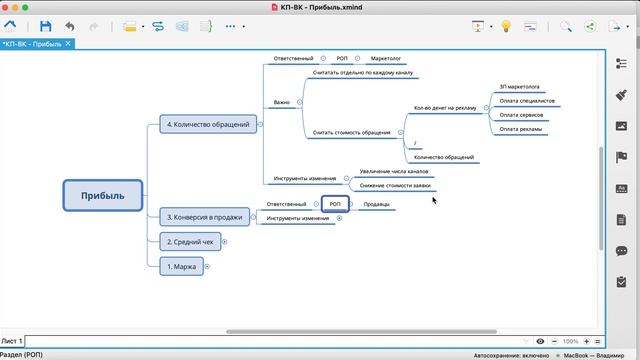Viewport: 640px width, 360px height.
Task: Select Считать отдельно по каждому каналу subtopic
Action: [x=363, y=73]
